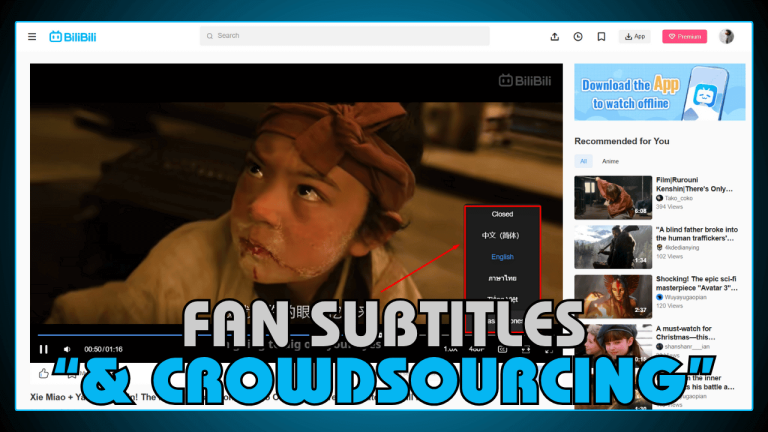The height and width of the screenshot is (432, 768).
Task: Turn subtitles off by selecting Closed
Action: pos(502,214)
